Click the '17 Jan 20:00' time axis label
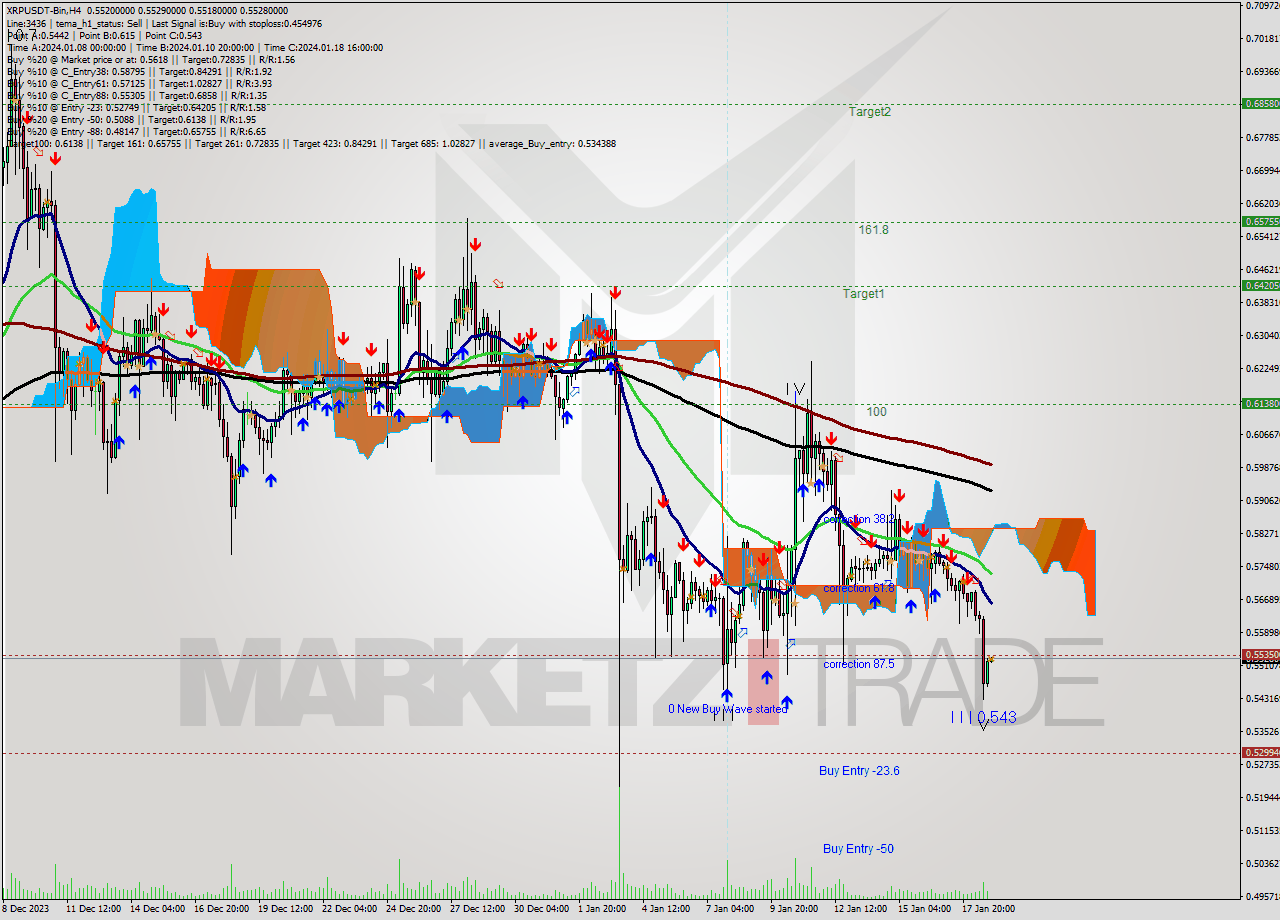The height and width of the screenshot is (920, 1280). pos(988,909)
